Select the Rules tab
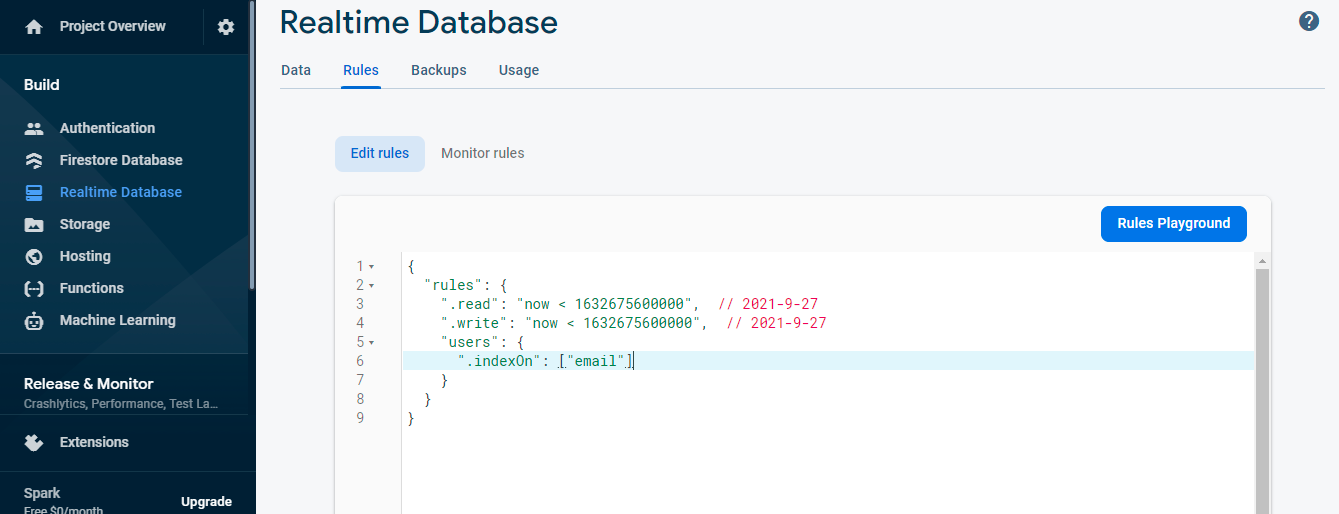The height and width of the screenshot is (514, 1339). pos(361,70)
